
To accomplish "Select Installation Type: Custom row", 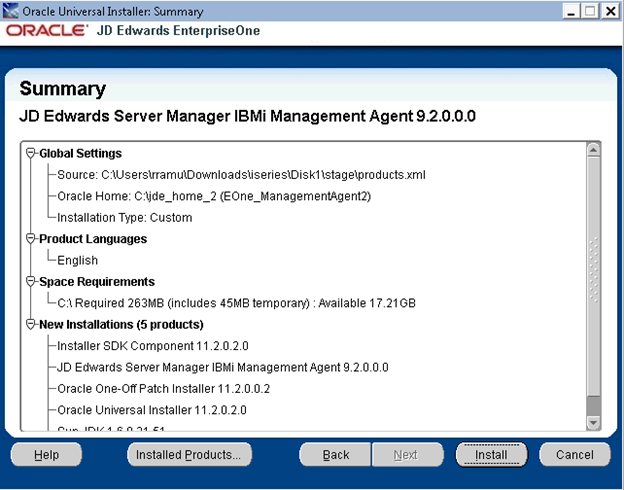I will (125, 218).
